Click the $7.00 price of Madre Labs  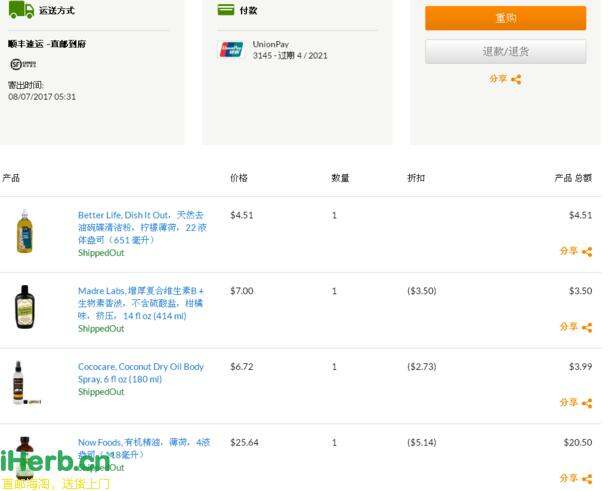pyautogui.click(x=242, y=291)
